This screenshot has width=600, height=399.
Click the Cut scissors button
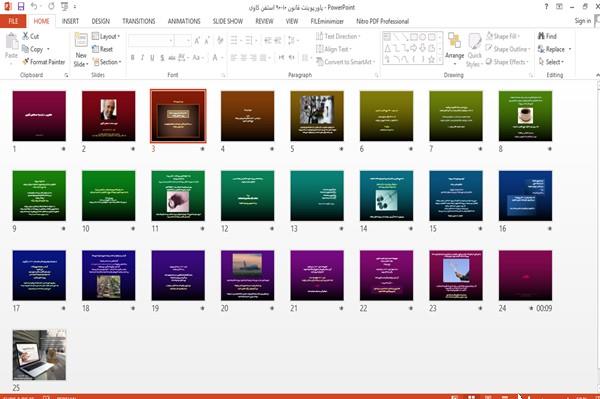click(x=30, y=36)
